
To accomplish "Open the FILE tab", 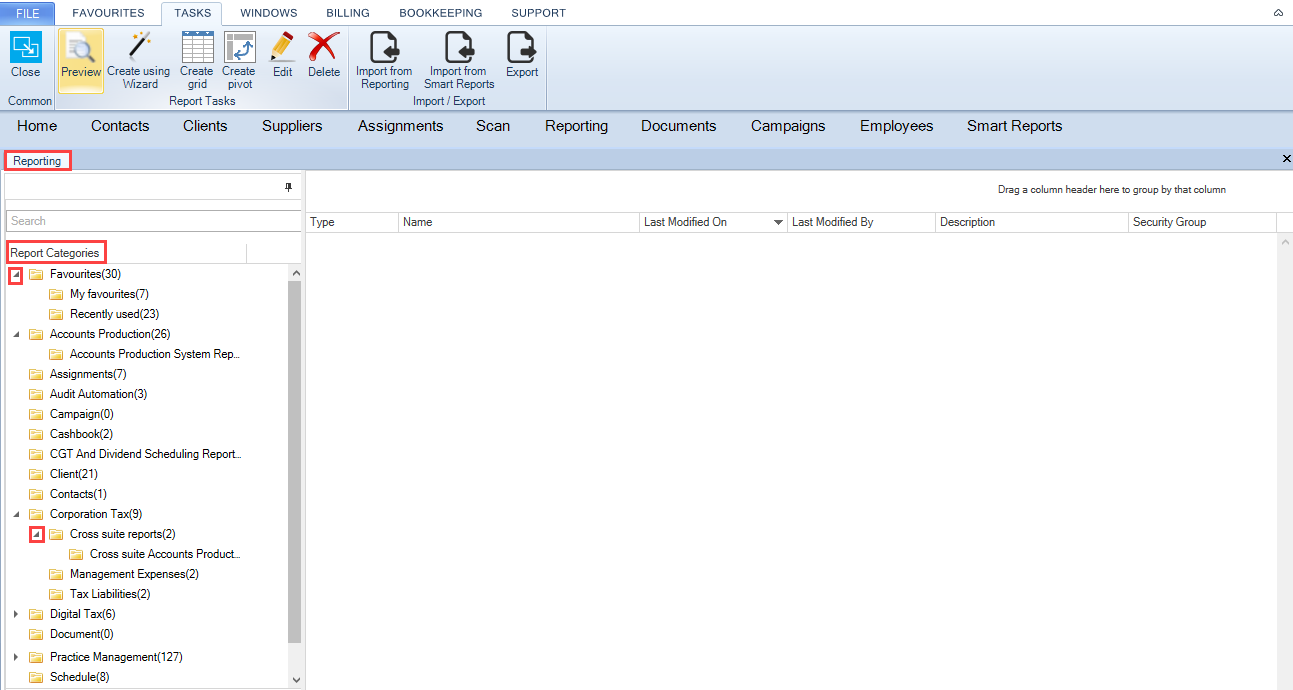I will click(28, 13).
